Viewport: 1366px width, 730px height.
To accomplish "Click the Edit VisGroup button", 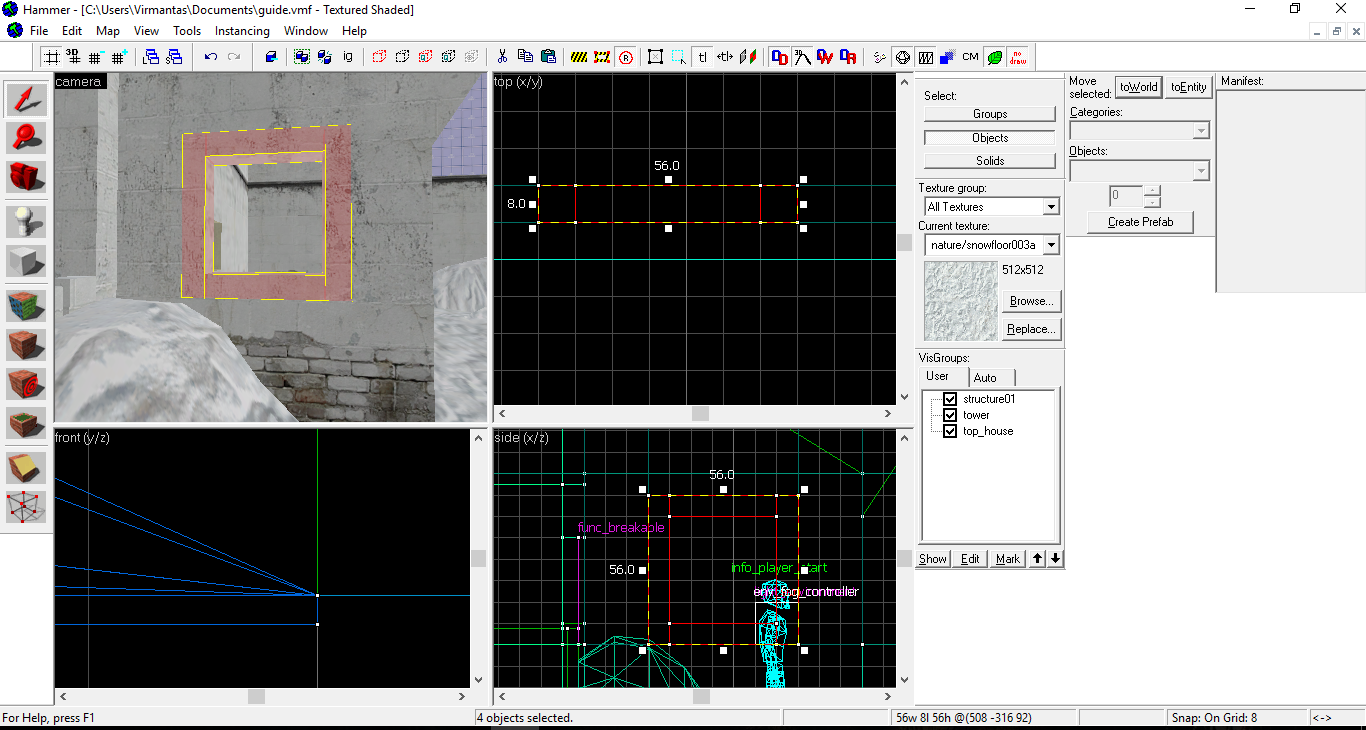I will [x=970, y=559].
